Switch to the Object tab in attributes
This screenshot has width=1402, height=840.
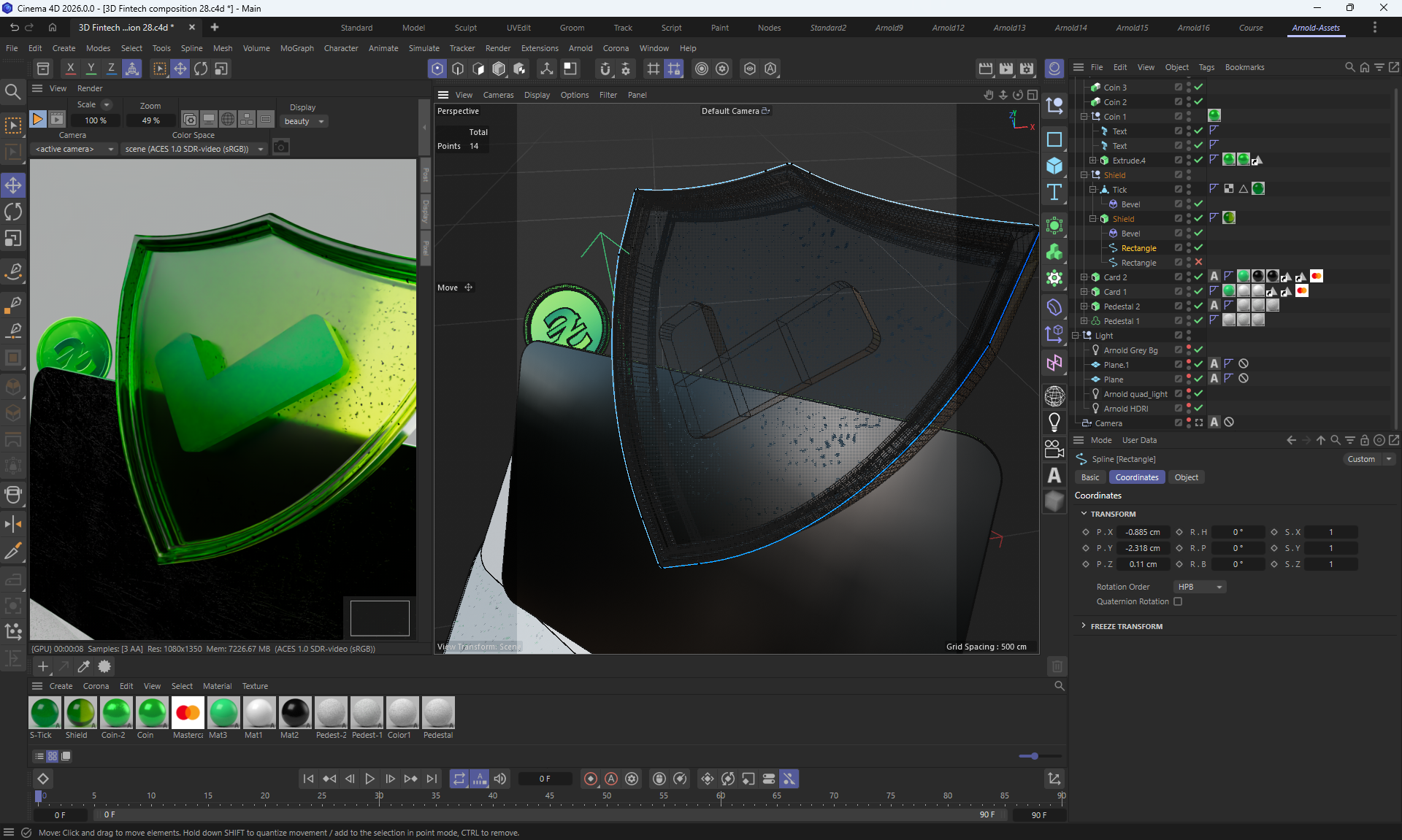1186,477
